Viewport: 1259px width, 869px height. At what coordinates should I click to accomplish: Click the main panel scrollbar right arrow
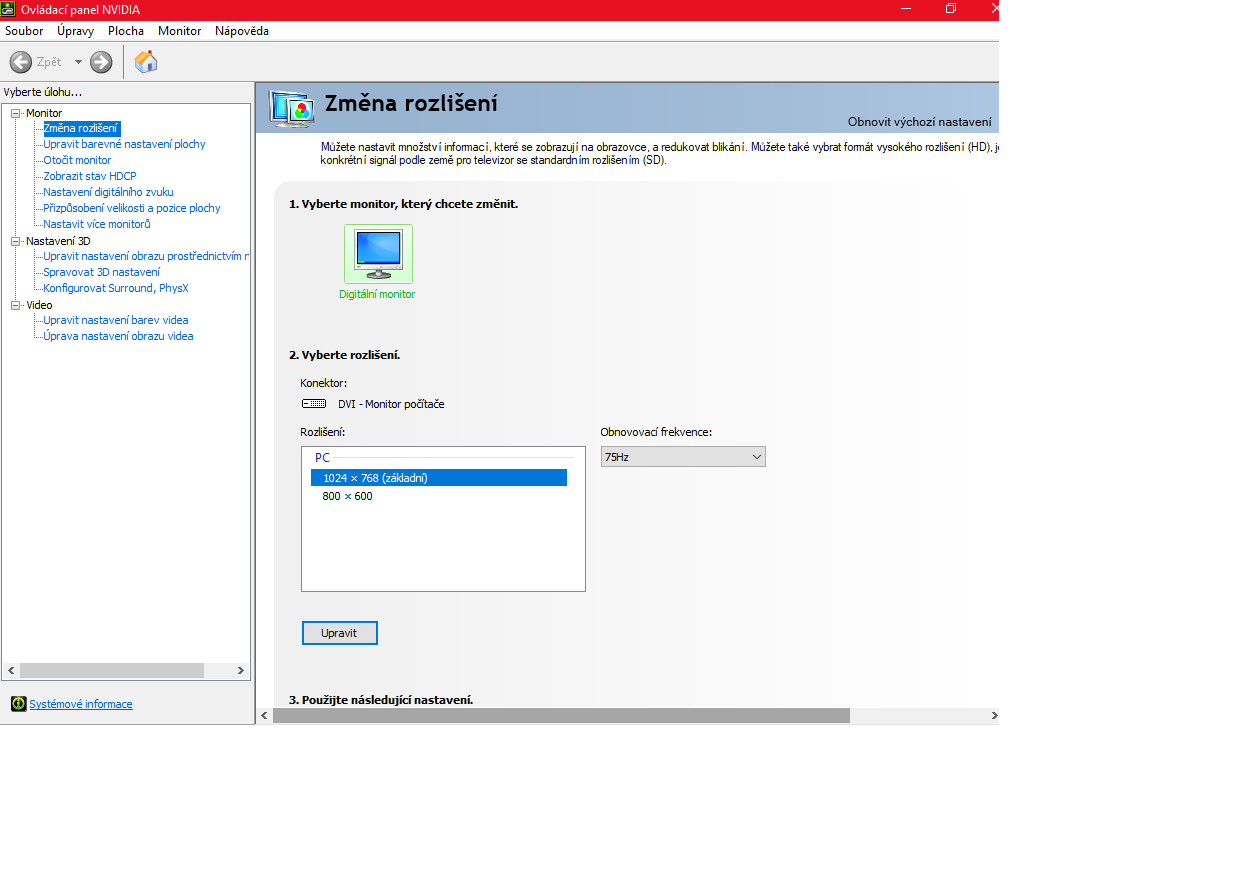[x=994, y=716]
